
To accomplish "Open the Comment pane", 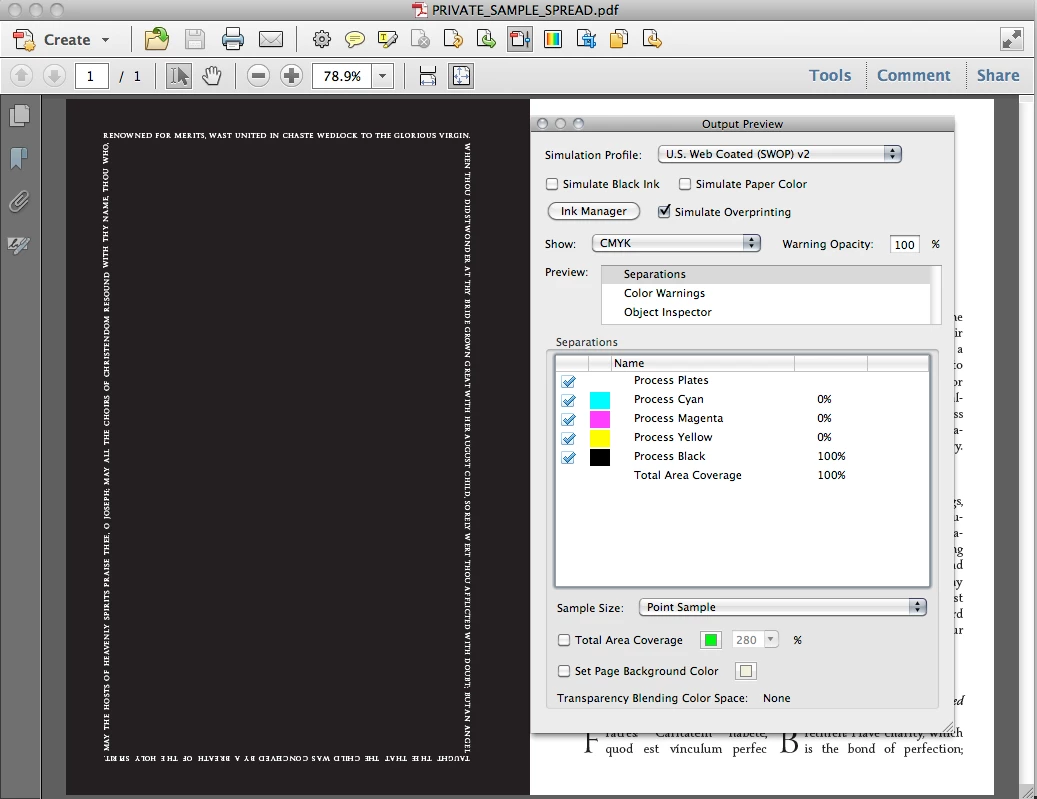I will point(913,75).
